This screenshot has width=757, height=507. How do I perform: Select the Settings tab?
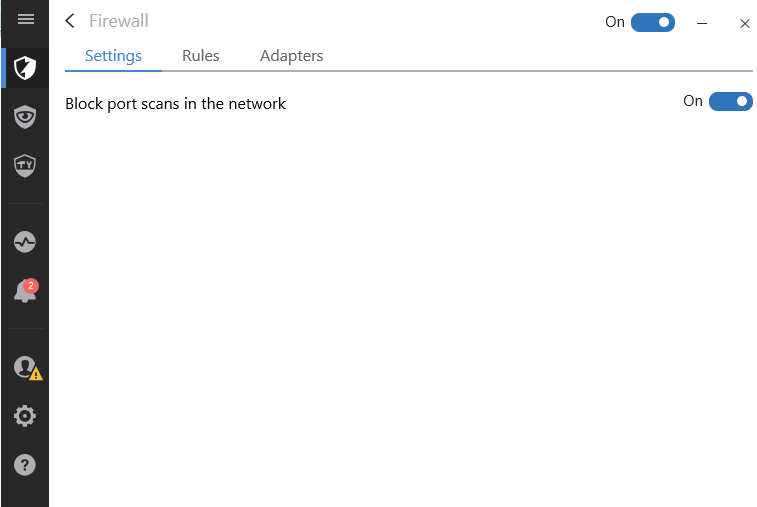[x=113, y=56]
